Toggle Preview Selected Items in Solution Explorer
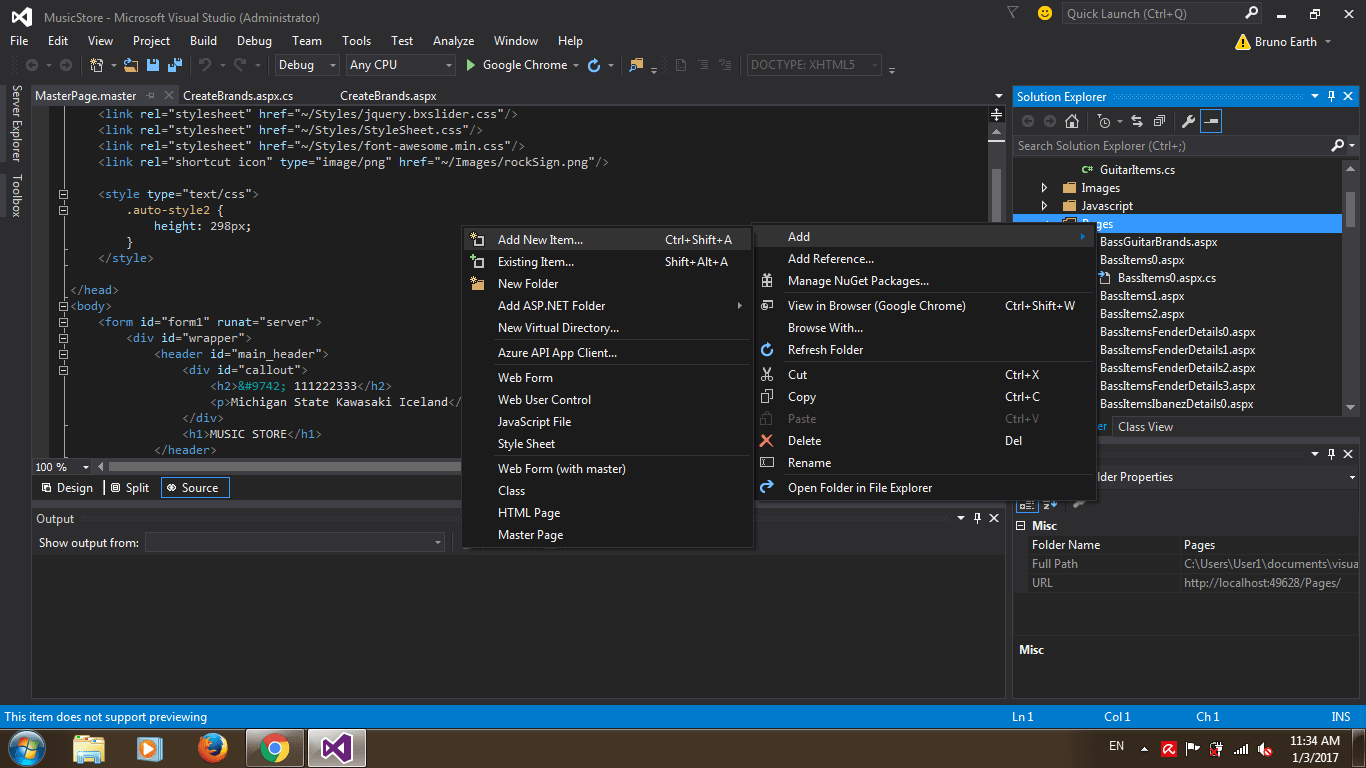 pyautogui.click(x=1211, y=120)
